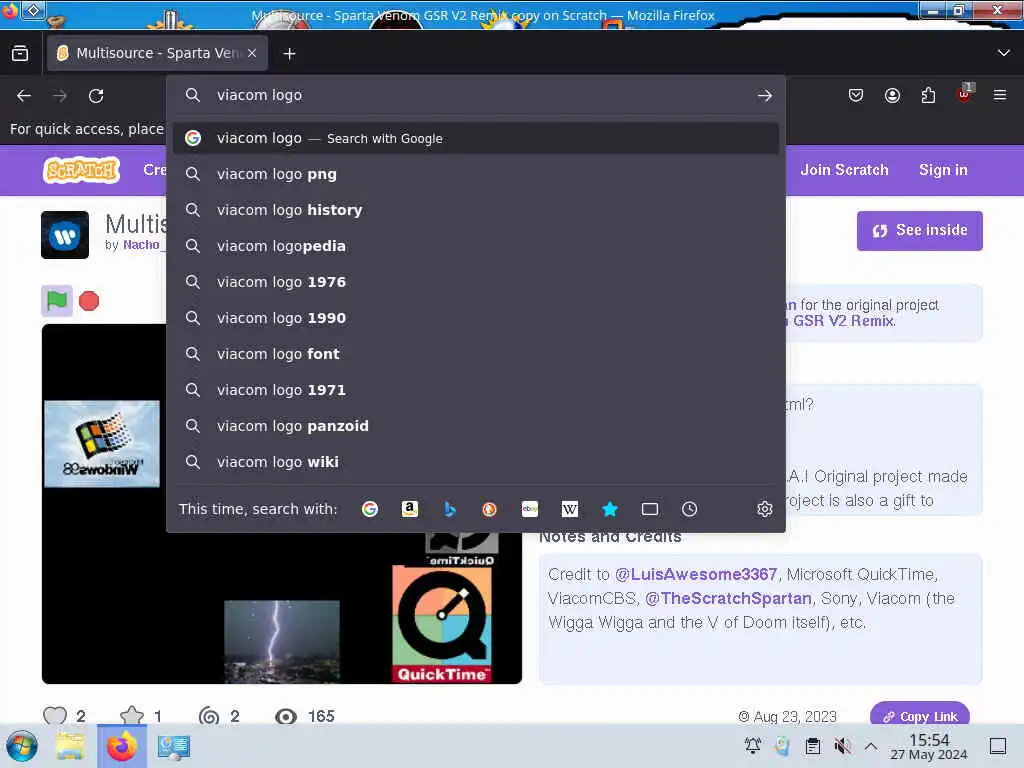Select 'viacom logopedia' suggestion
The image size is (1024, 768).
475,246
